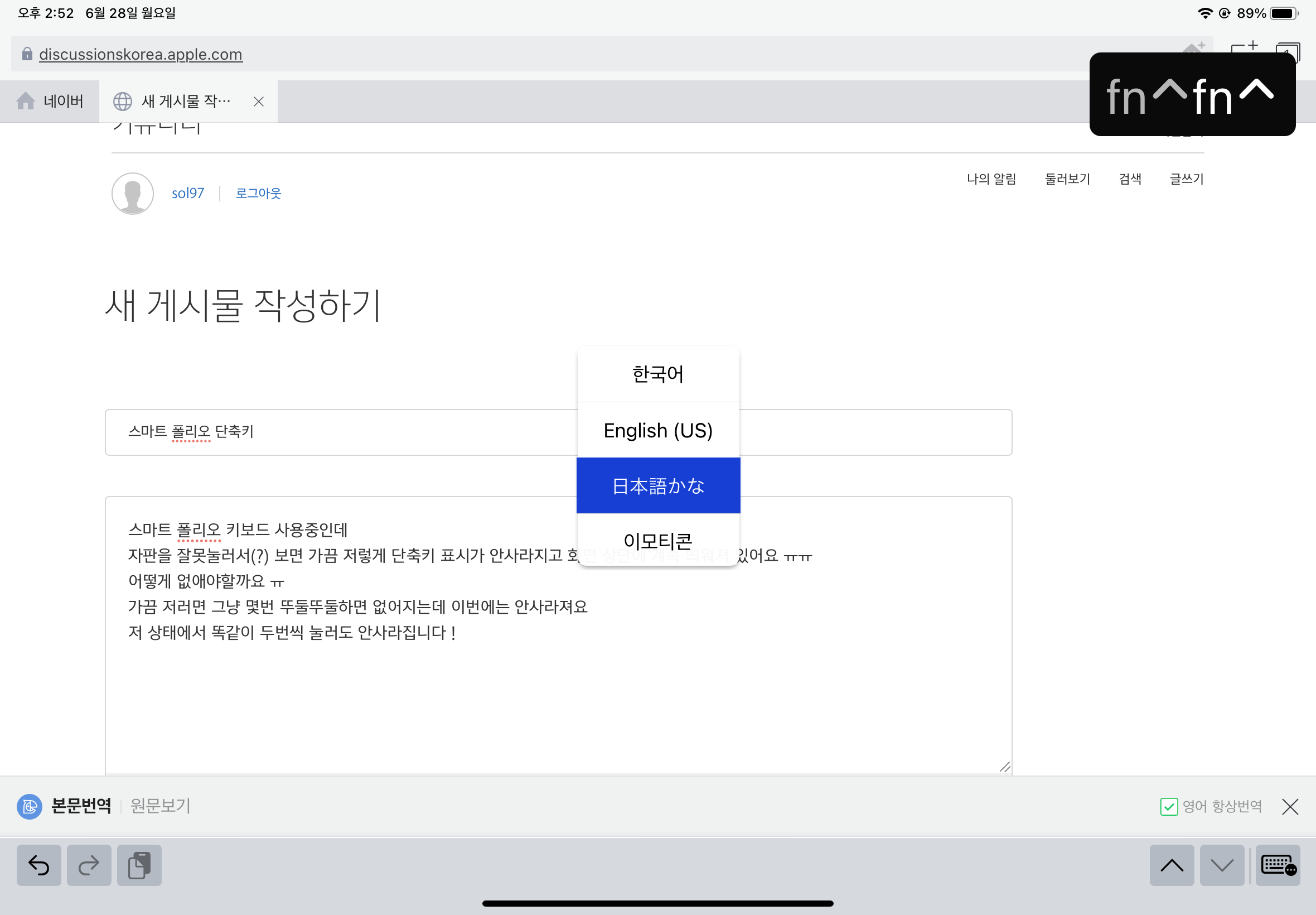Click the 로그아웃 link next to sol97
Viewport: 1316px width, 915px height.
tap(257, 193)
